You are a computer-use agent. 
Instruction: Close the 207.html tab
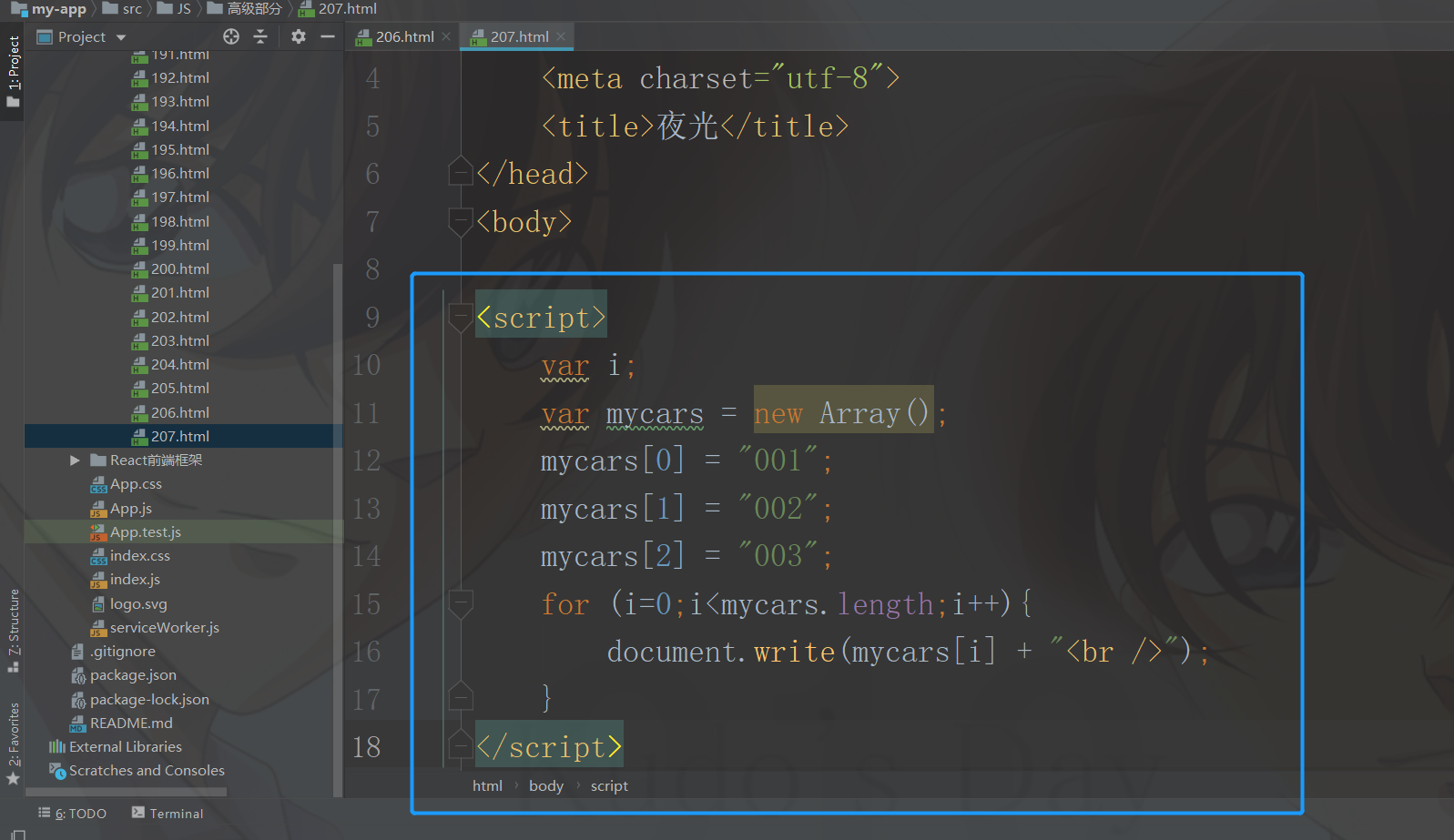coord(561,36)
